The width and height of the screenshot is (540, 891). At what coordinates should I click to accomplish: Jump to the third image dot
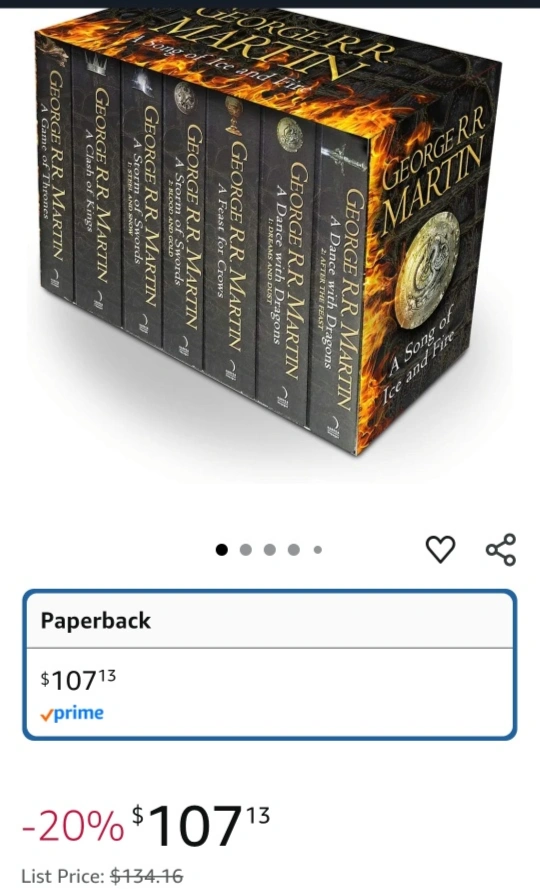[x=269, y=549]
